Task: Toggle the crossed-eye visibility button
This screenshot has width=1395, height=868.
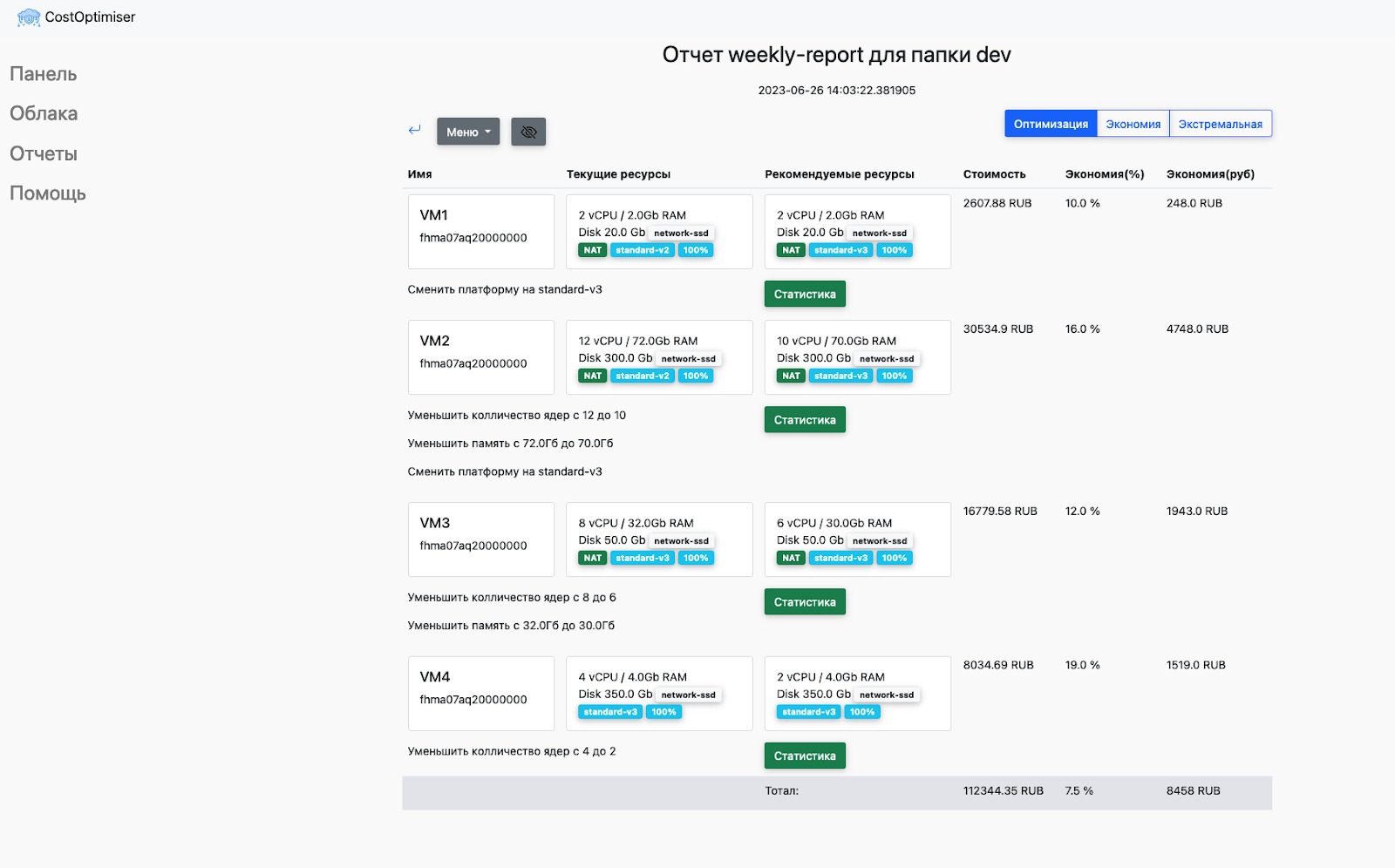Action: point(528,132)
